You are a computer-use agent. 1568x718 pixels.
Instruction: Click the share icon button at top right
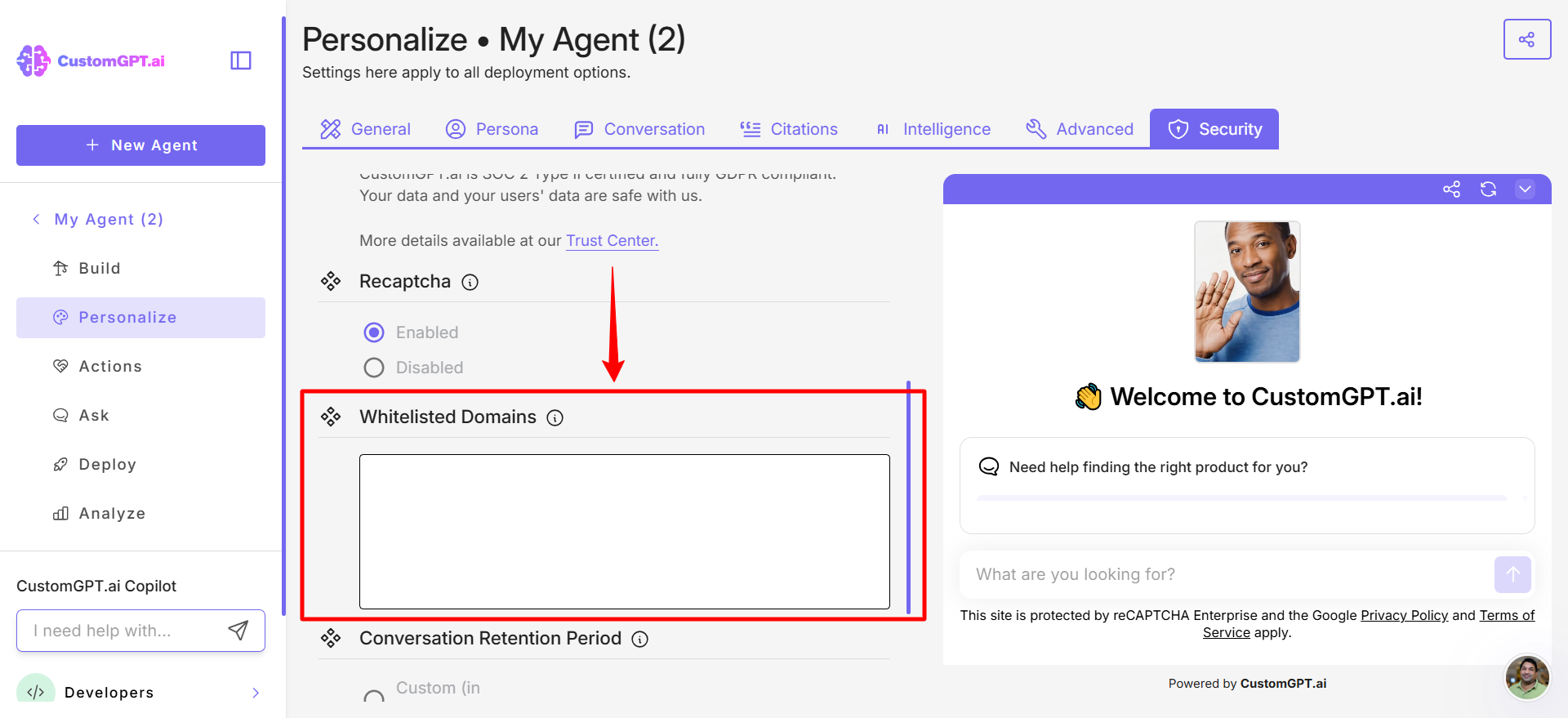pos(1527,39)
